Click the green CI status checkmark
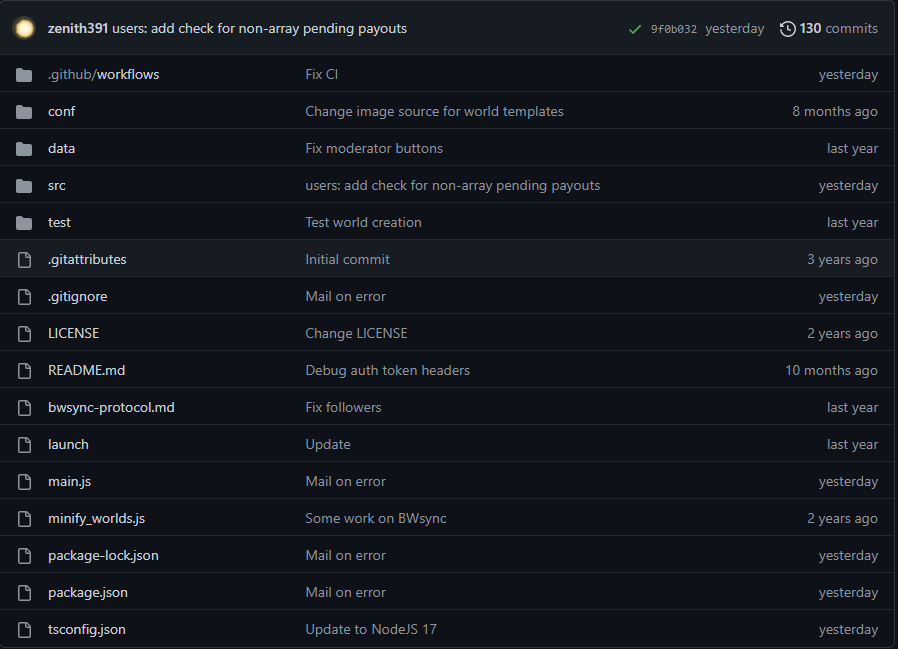This screenshot has width=898, height=649. 634,29
